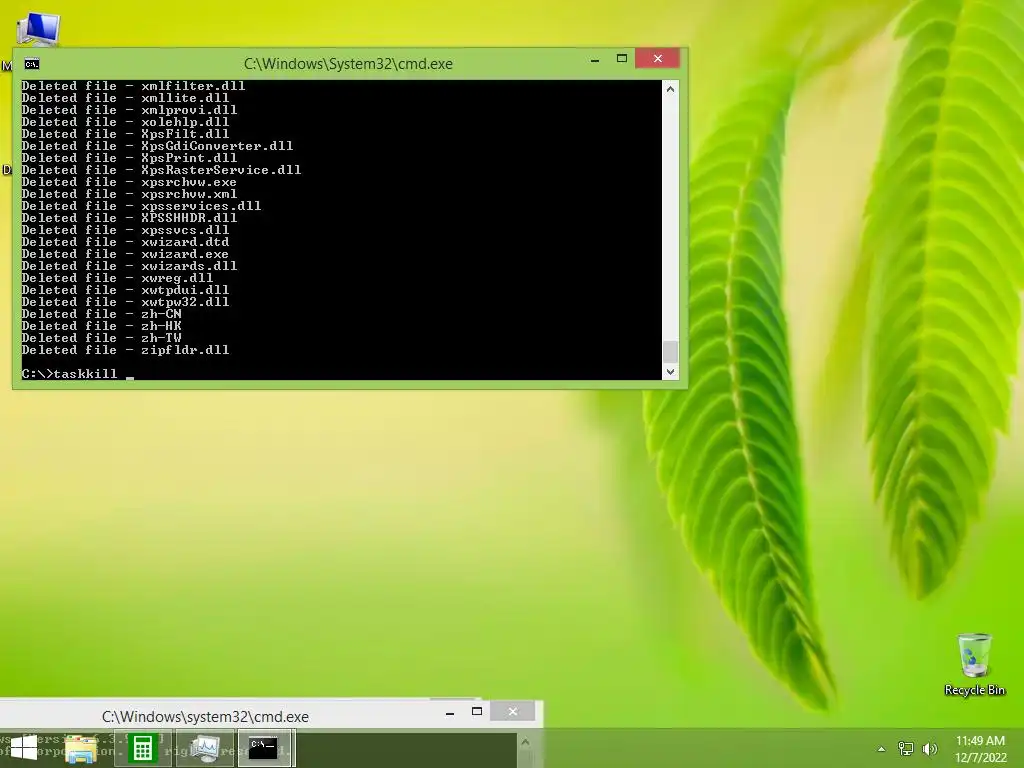This screenshot has height=768, width=1024.
Task: Click the line 'Deleted file - xwizard.exe'
Action: 125,254
